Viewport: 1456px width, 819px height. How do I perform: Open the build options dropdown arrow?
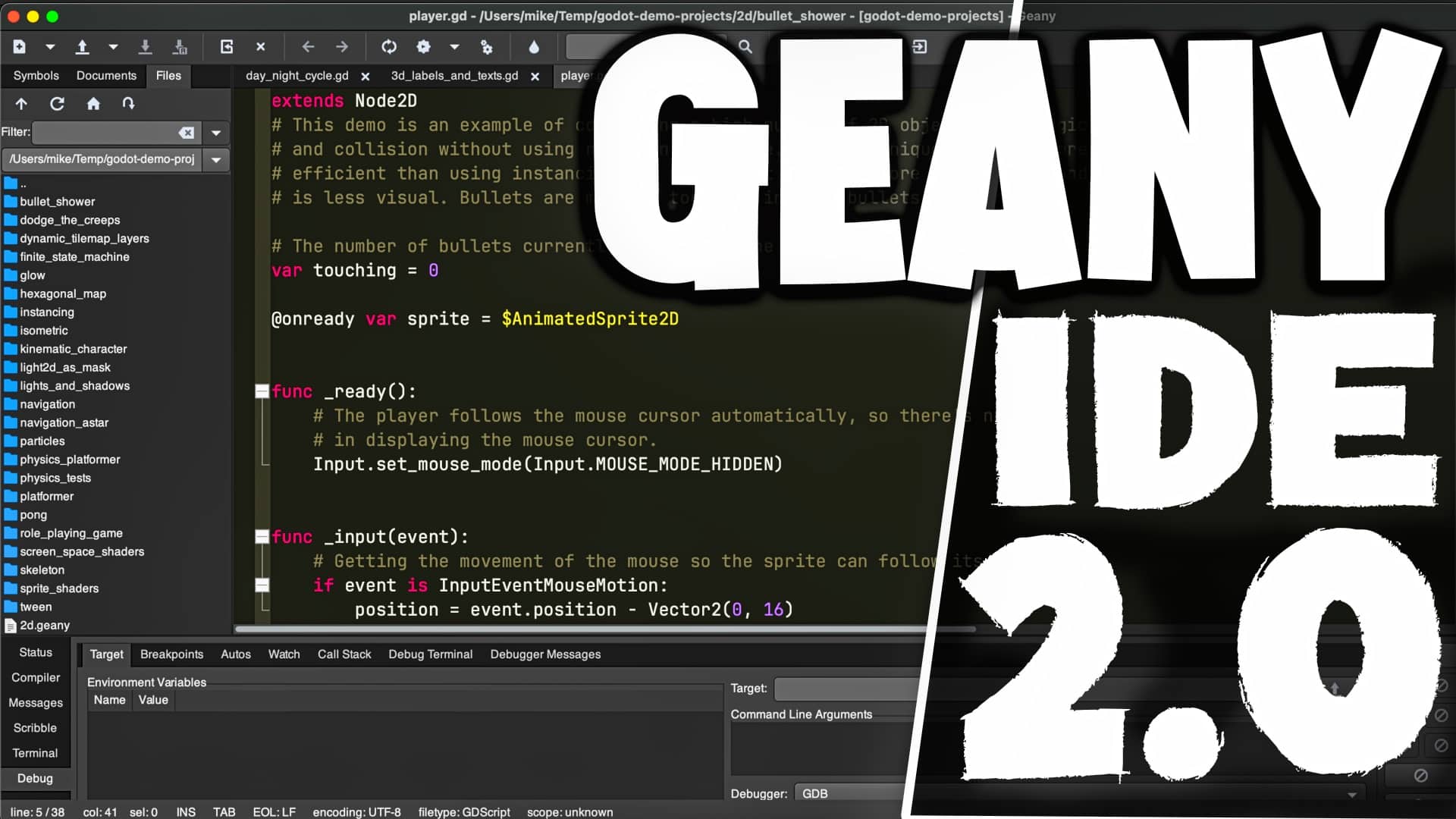pyautogui.click(x=454, y=47)
